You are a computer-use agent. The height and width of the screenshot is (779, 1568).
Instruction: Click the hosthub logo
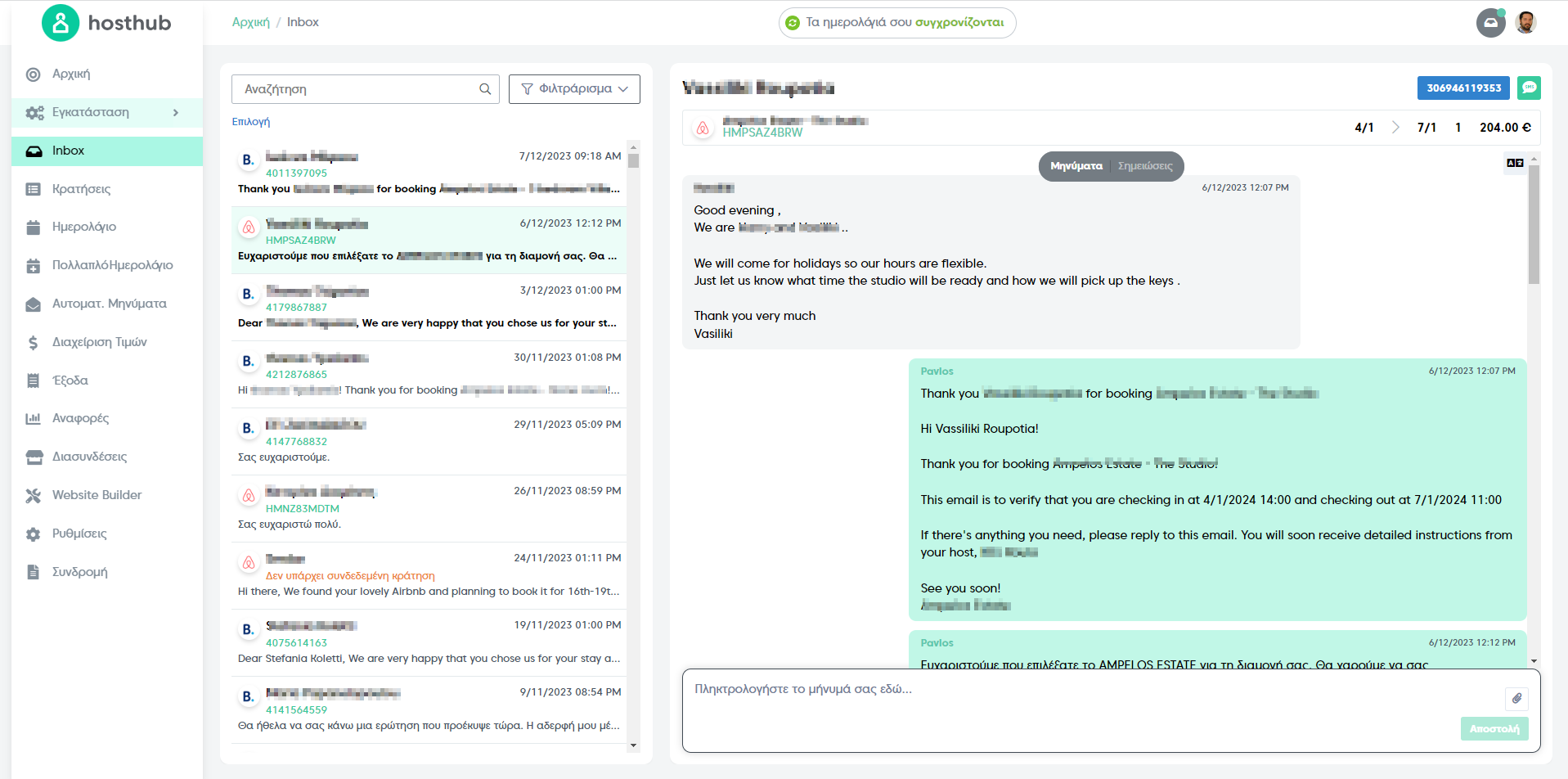click(x=106, y=23)
